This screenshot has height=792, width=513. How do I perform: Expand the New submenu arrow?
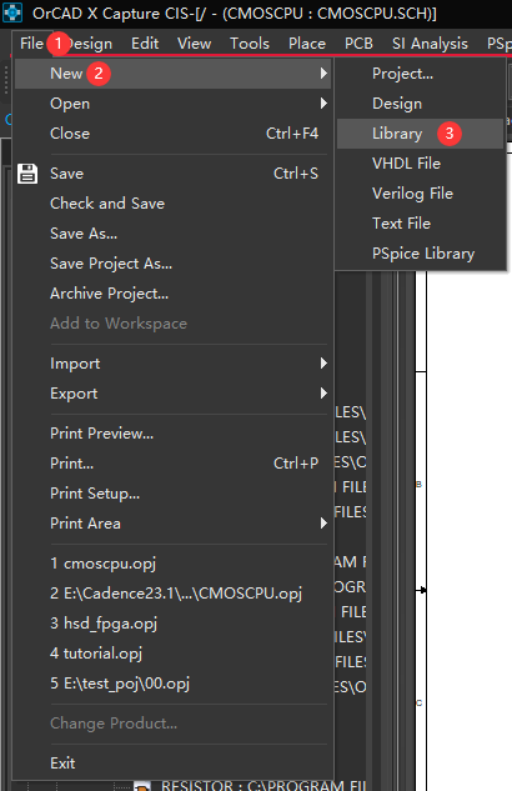(324, 73)
